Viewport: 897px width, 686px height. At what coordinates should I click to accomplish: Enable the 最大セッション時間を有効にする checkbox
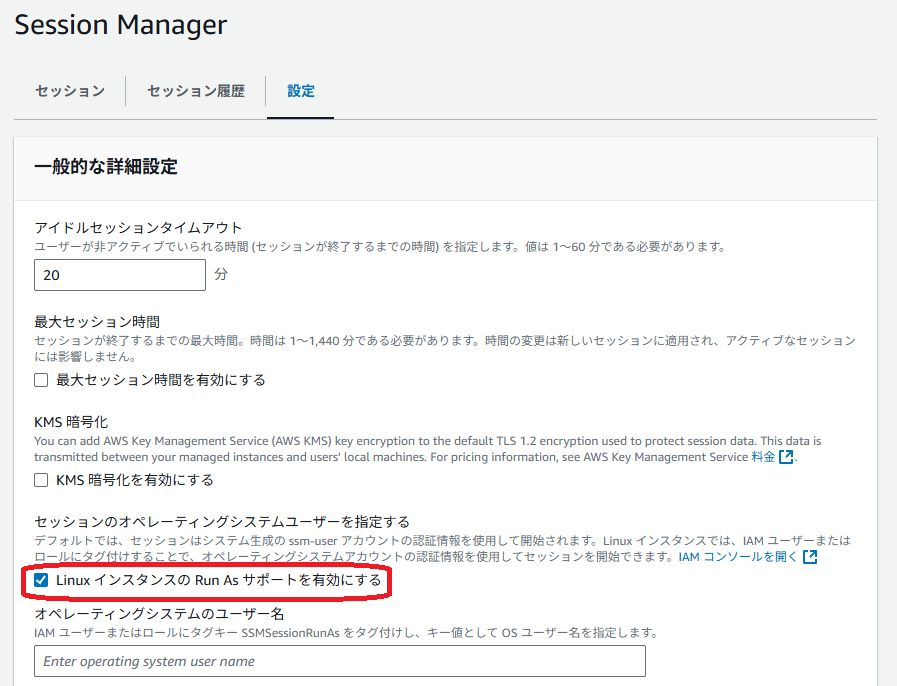pos(41,380)
